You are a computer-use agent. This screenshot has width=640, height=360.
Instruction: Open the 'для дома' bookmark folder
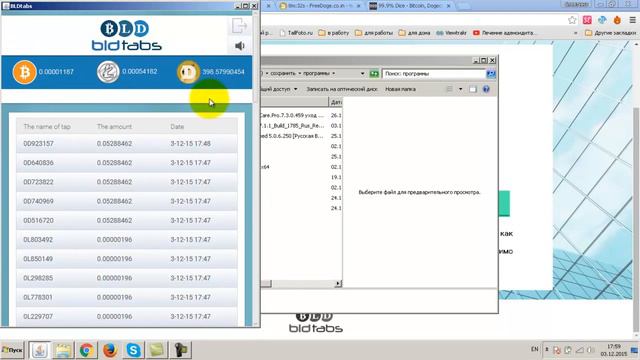pyautogui.click(x=414, y=33)
